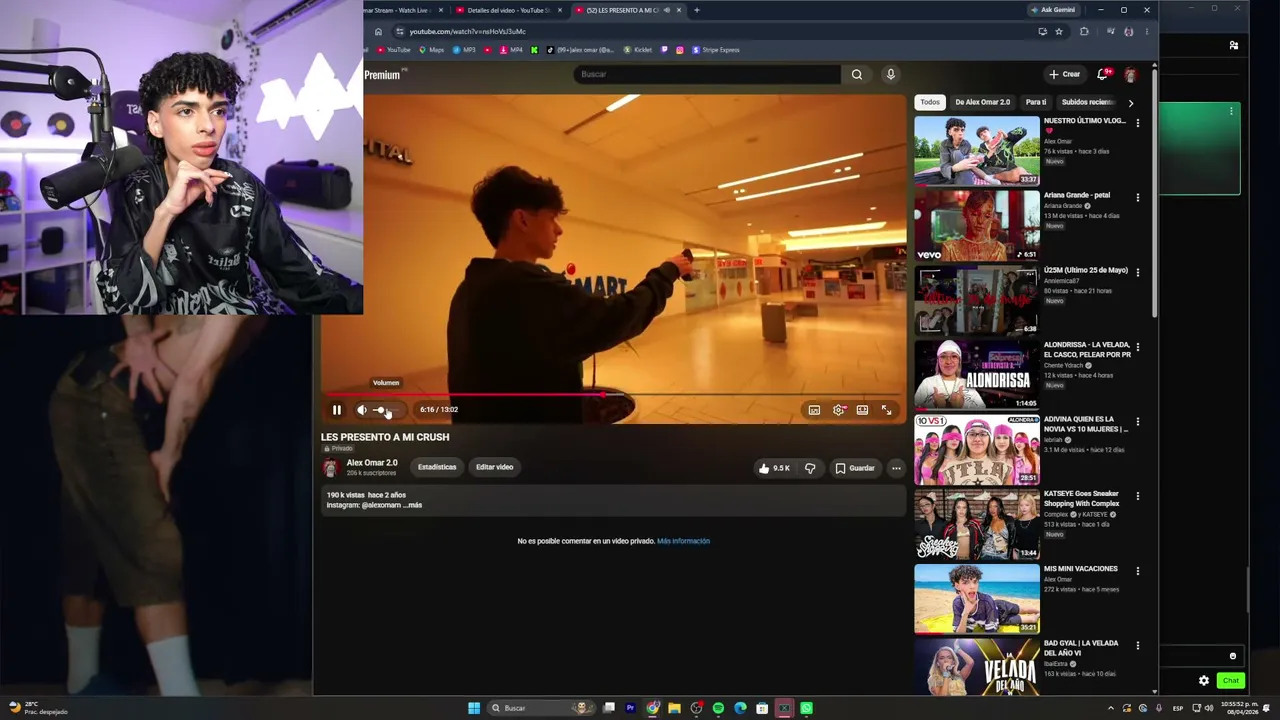Open options for U25M (Último 25 de Mayo)

point(1137,272)
